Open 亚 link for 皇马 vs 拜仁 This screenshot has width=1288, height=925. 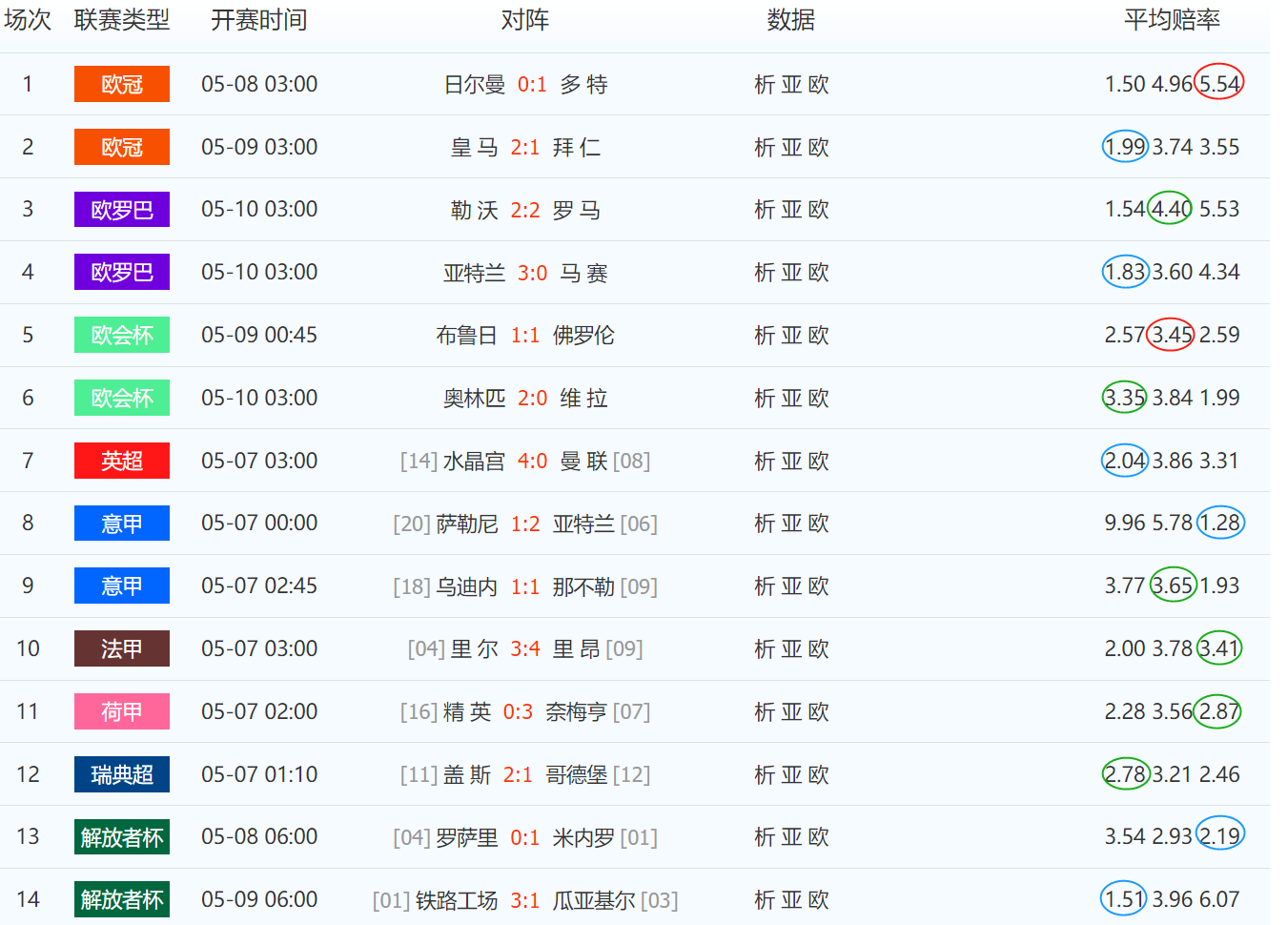click(791, 147)
